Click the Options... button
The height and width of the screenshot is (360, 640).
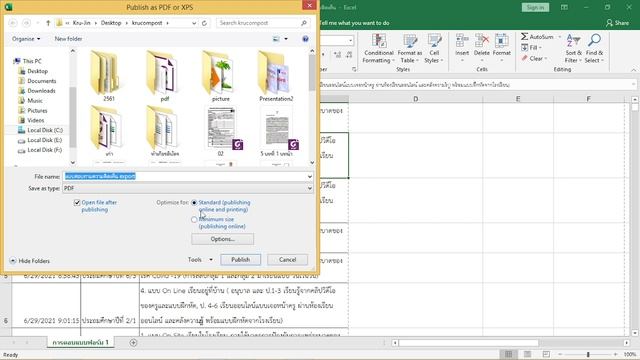pyautogui.click(x=222, y=239)
